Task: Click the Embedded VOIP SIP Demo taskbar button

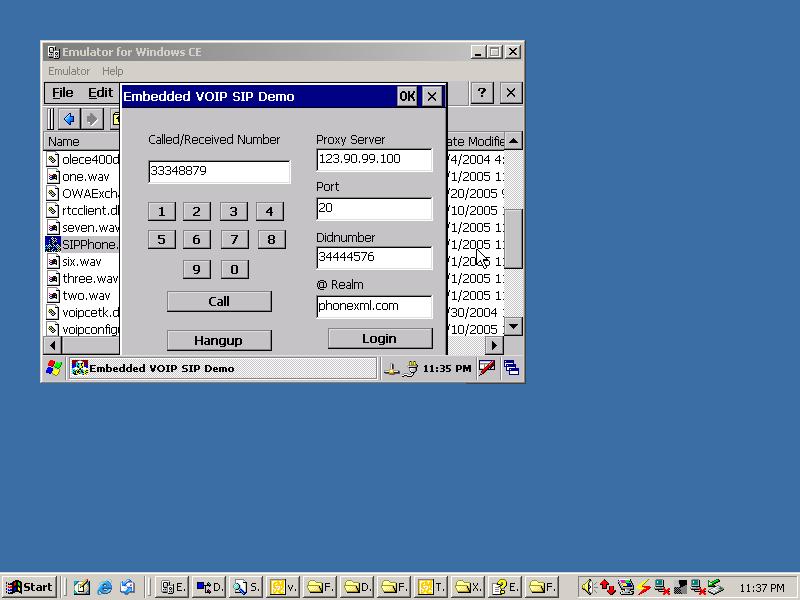Action: [223, 368]
